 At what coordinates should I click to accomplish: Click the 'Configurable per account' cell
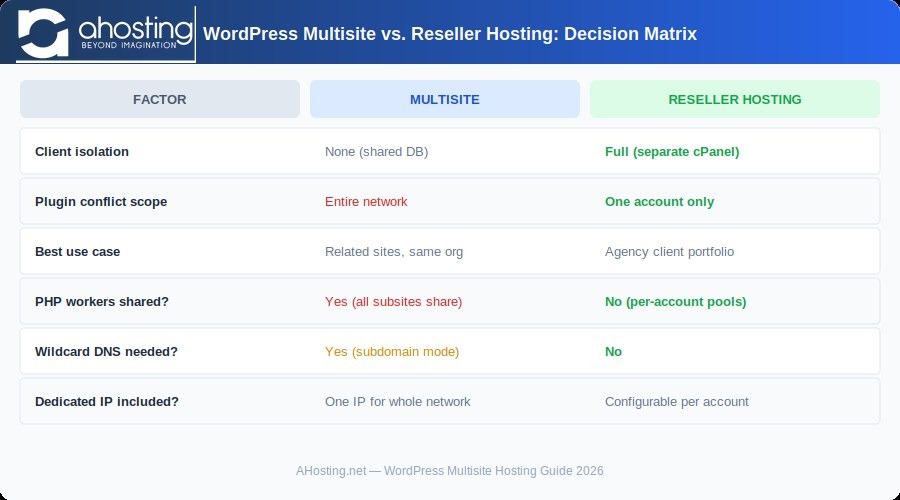pos(677,401)
